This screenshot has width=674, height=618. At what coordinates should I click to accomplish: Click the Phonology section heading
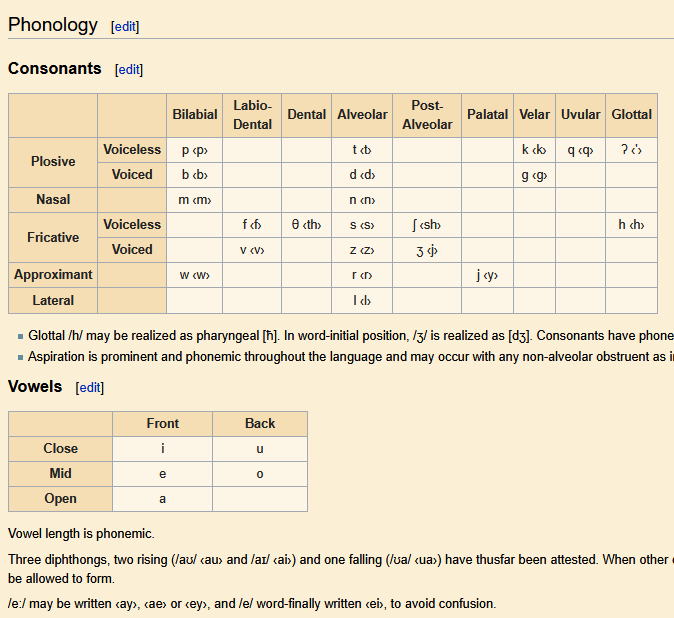[x=53, y=25]
